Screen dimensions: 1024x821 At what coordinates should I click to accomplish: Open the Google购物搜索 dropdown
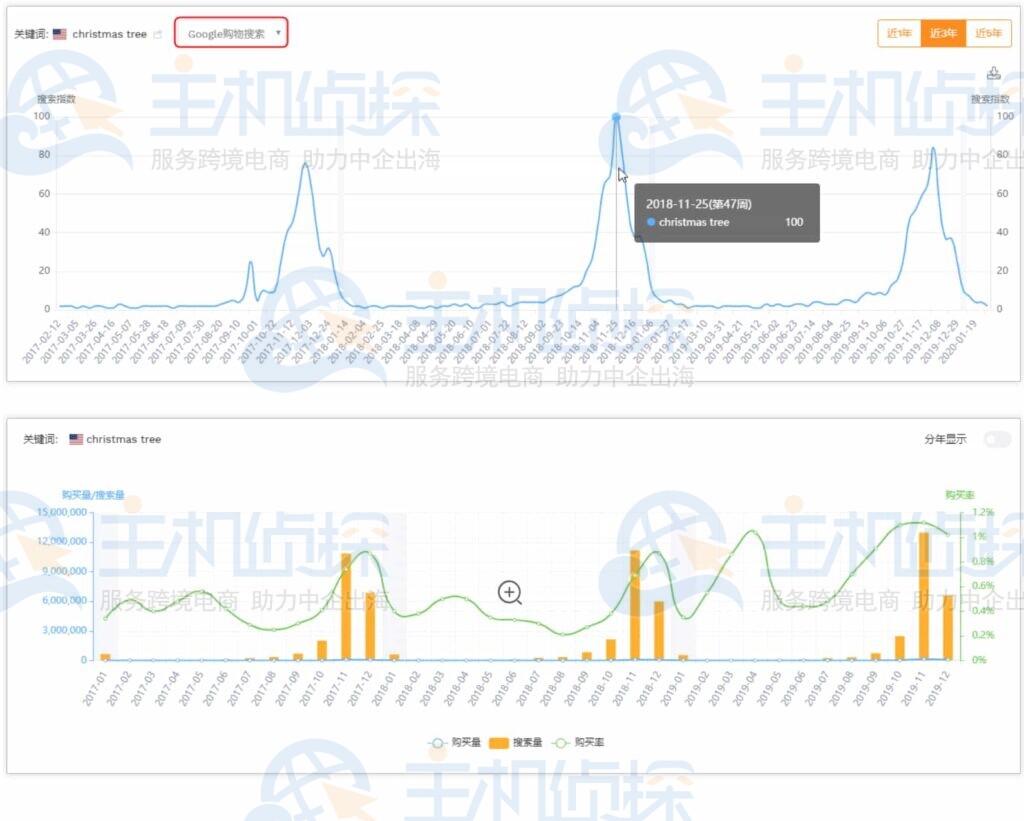coord(230,32)
